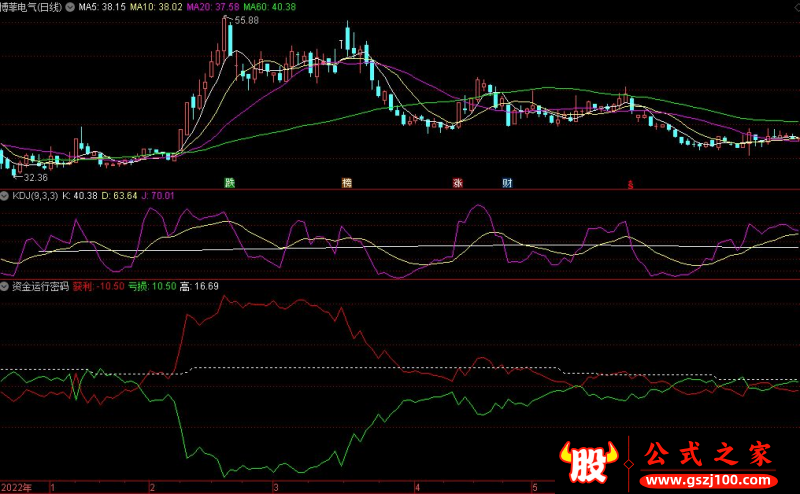The width and height of the screenshot is (800, 494).
Task: Click the green 跌 event marker icon
Action: tap(230, 183)
